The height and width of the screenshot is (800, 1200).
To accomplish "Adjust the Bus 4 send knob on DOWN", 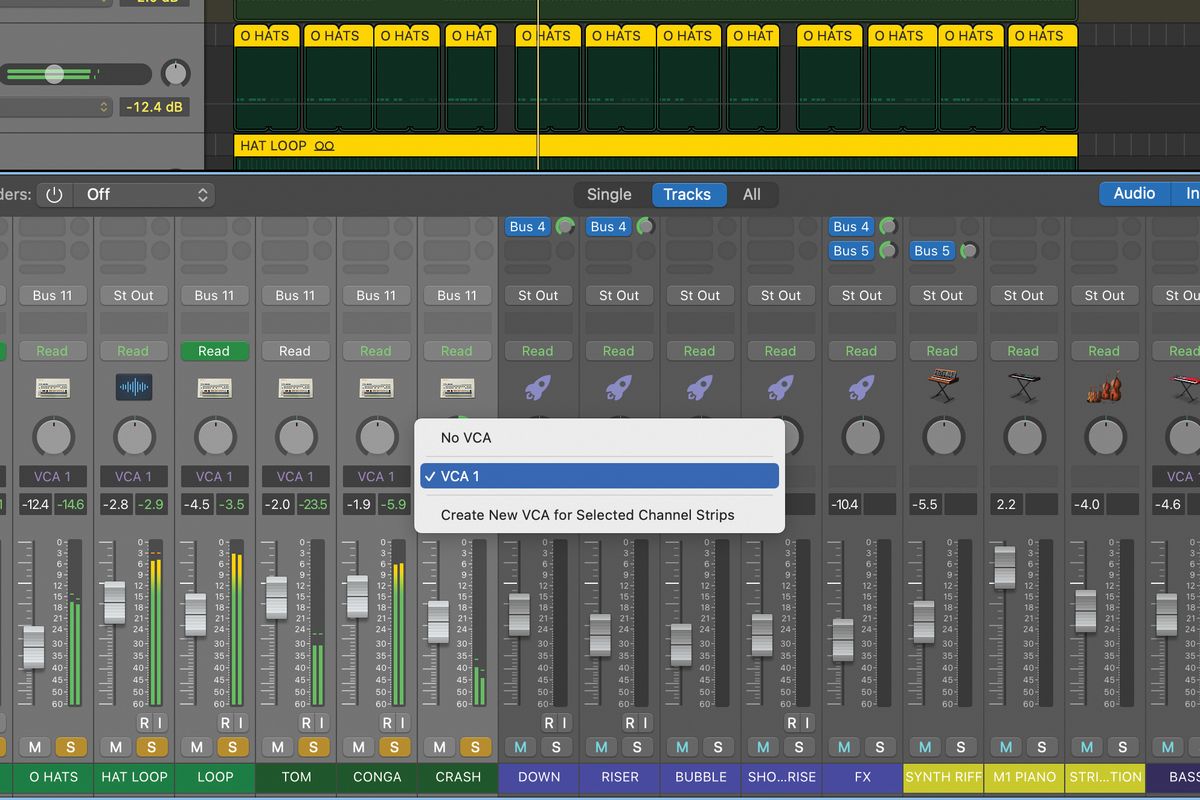I will pos(565,227).
